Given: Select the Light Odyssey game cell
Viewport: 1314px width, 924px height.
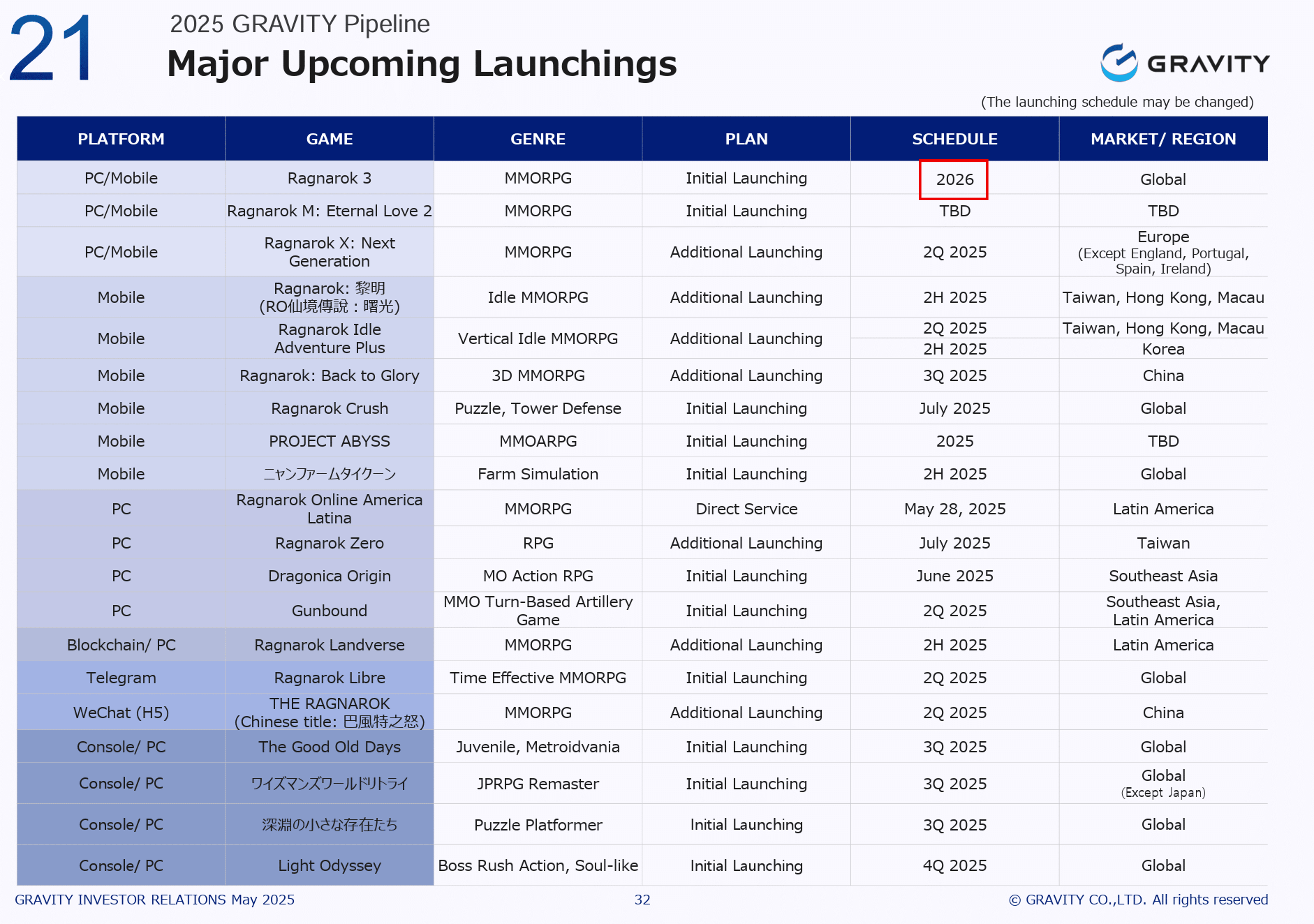Looking at the screenshot, I should pyautogui.click(x=329, y=866).
